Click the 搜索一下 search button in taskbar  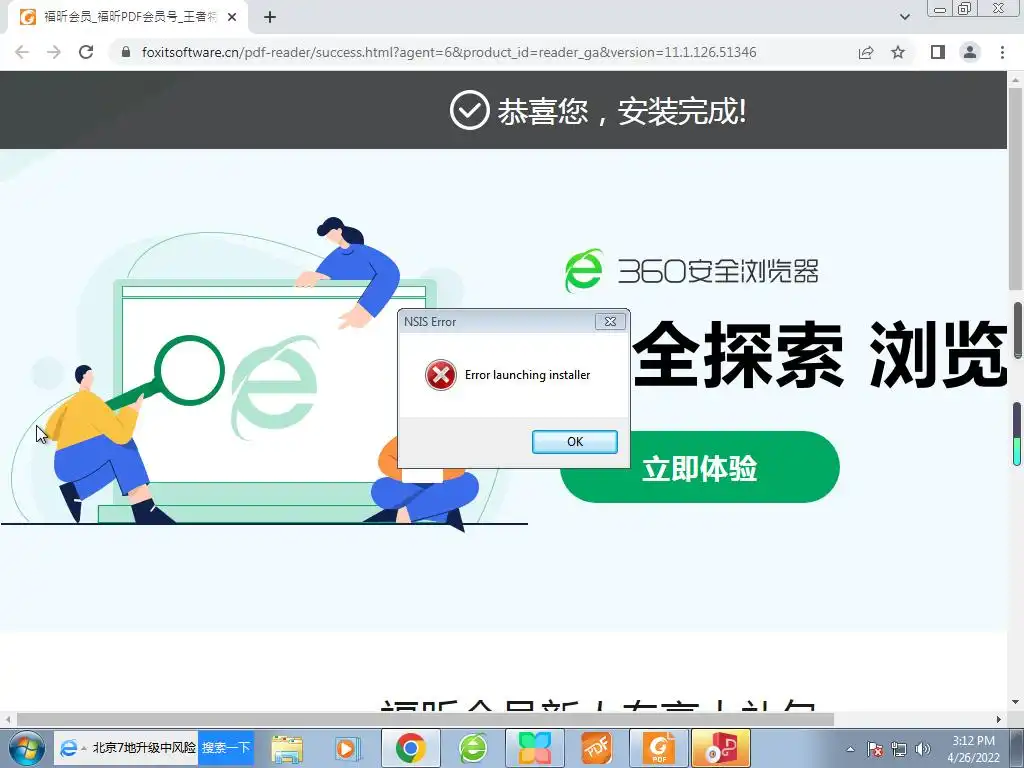coord(225,748)
